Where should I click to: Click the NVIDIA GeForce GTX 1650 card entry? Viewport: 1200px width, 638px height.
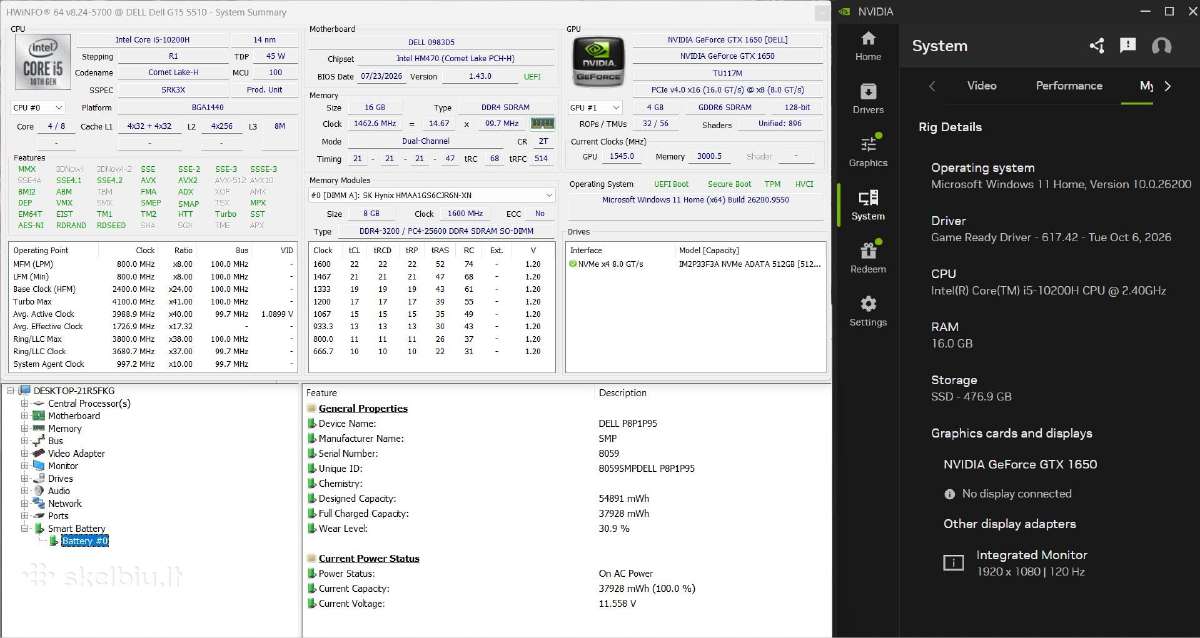pyautogui.click(x=1020, y=464)
